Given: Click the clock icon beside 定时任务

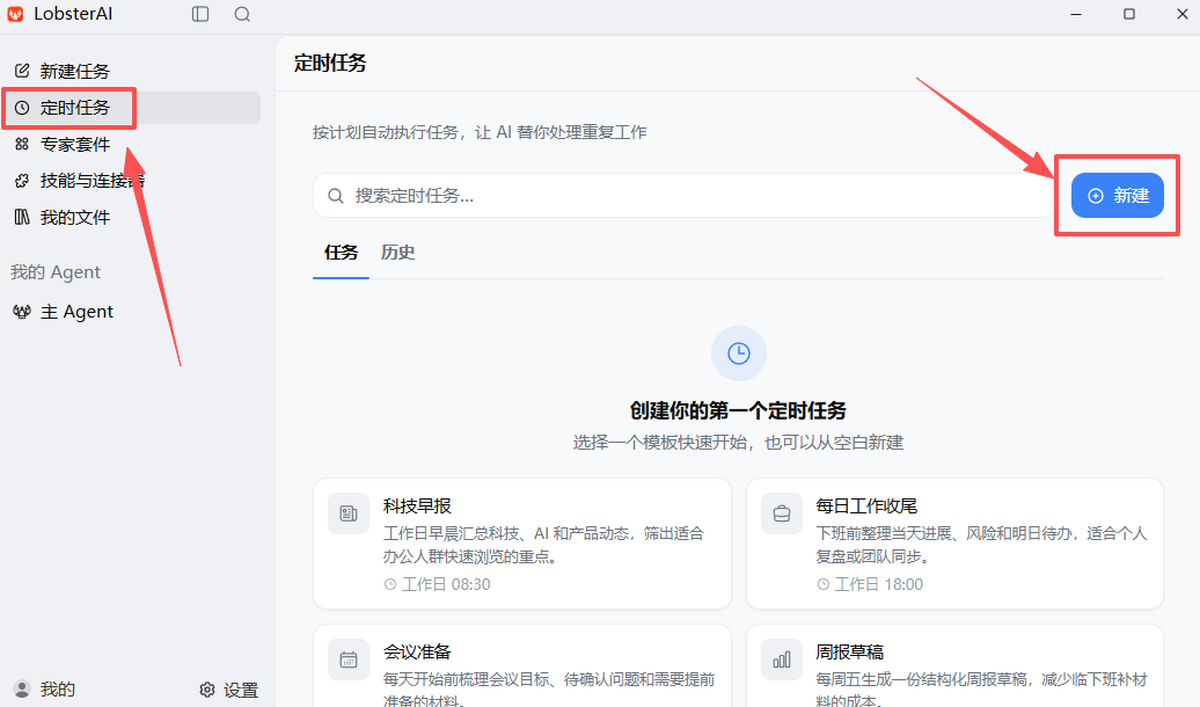Looking at the screenshot, I should tap(22, 108).
